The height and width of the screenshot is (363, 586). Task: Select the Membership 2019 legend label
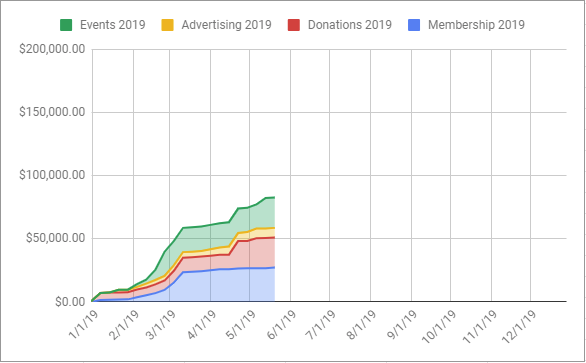[x=476, y=25]
